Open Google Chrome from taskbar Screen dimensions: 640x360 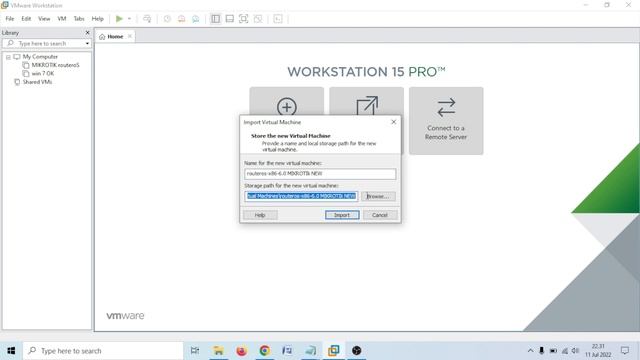pyautogui.click(x=264, y=351)
